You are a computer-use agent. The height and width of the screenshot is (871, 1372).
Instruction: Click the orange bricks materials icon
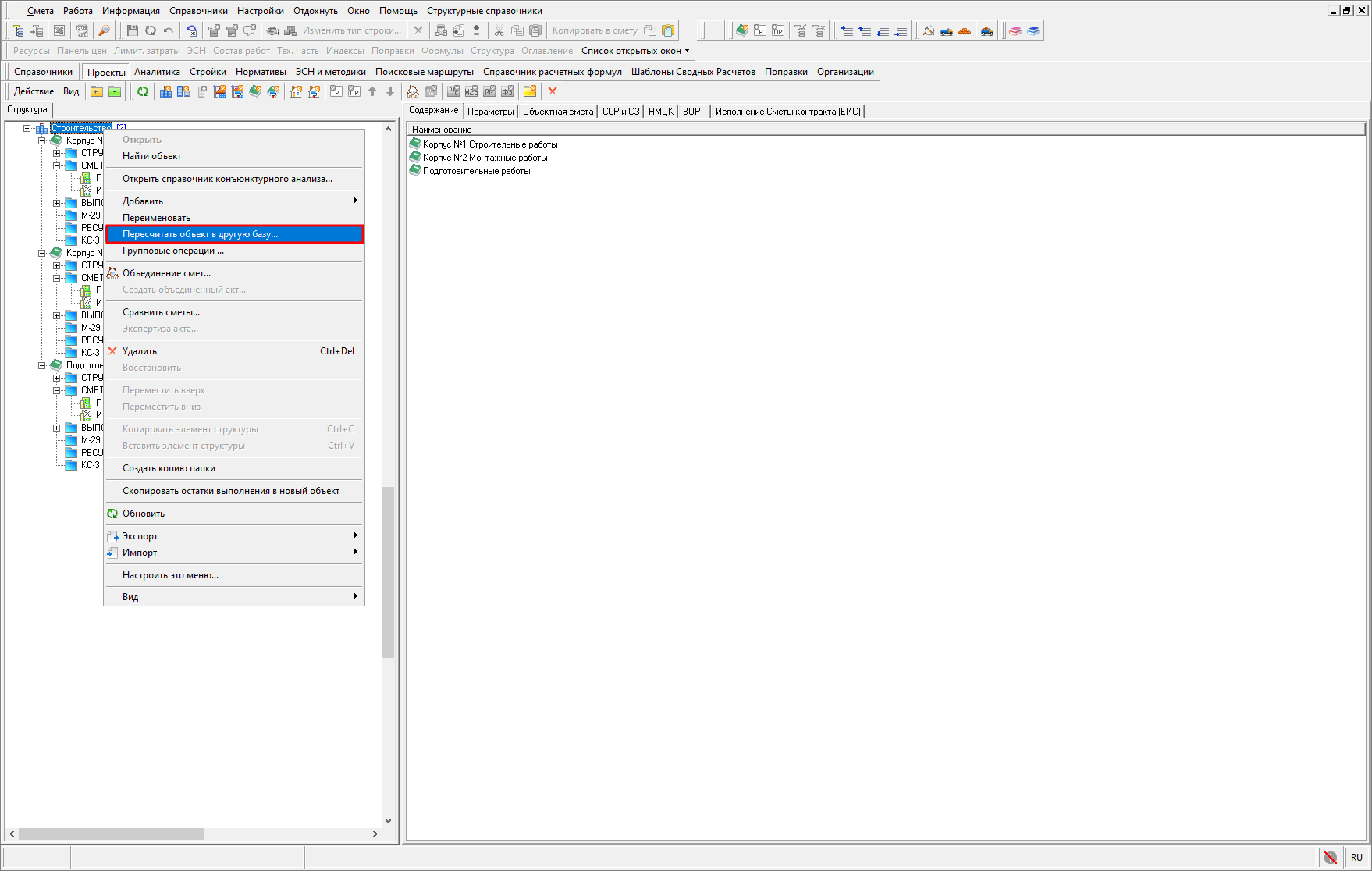click(965, 30)
